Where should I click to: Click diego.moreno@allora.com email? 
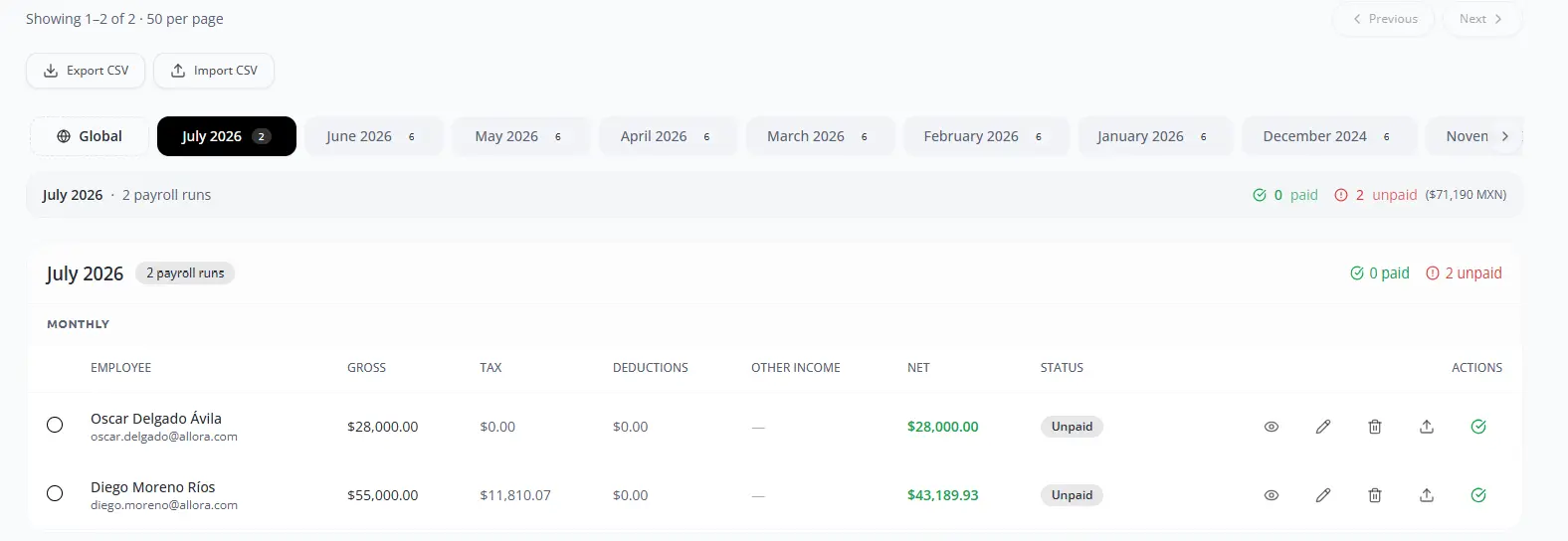pos(164,505)
